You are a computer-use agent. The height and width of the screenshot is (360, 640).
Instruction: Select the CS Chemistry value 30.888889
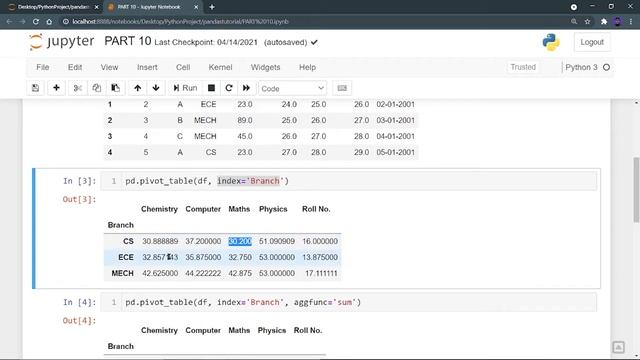coord(160,241)
